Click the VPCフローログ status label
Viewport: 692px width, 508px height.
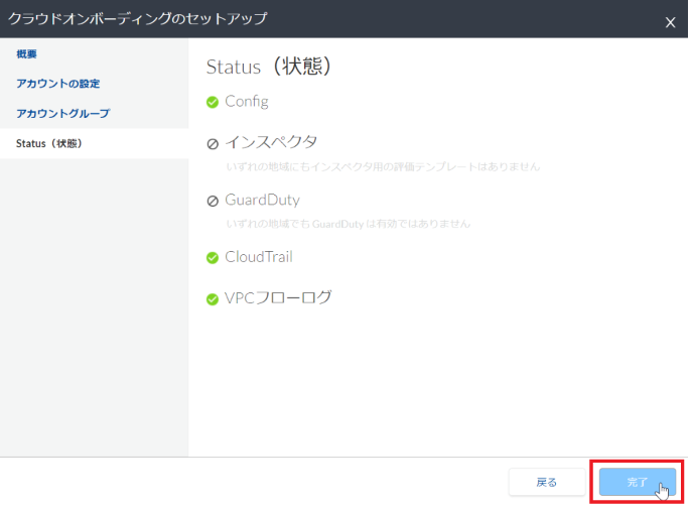point(278,298)
